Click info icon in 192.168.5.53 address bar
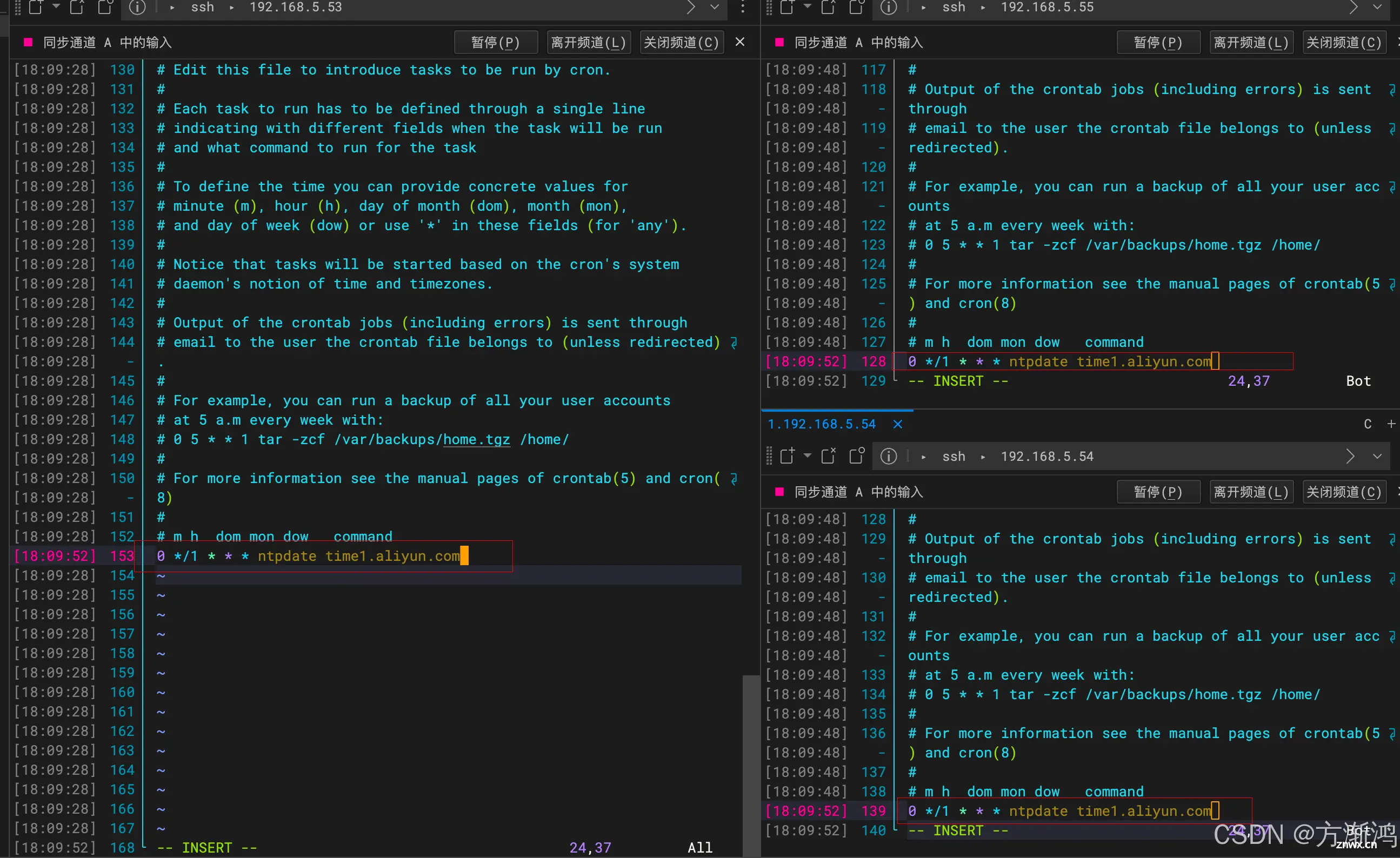 click(x=137, y=7)
